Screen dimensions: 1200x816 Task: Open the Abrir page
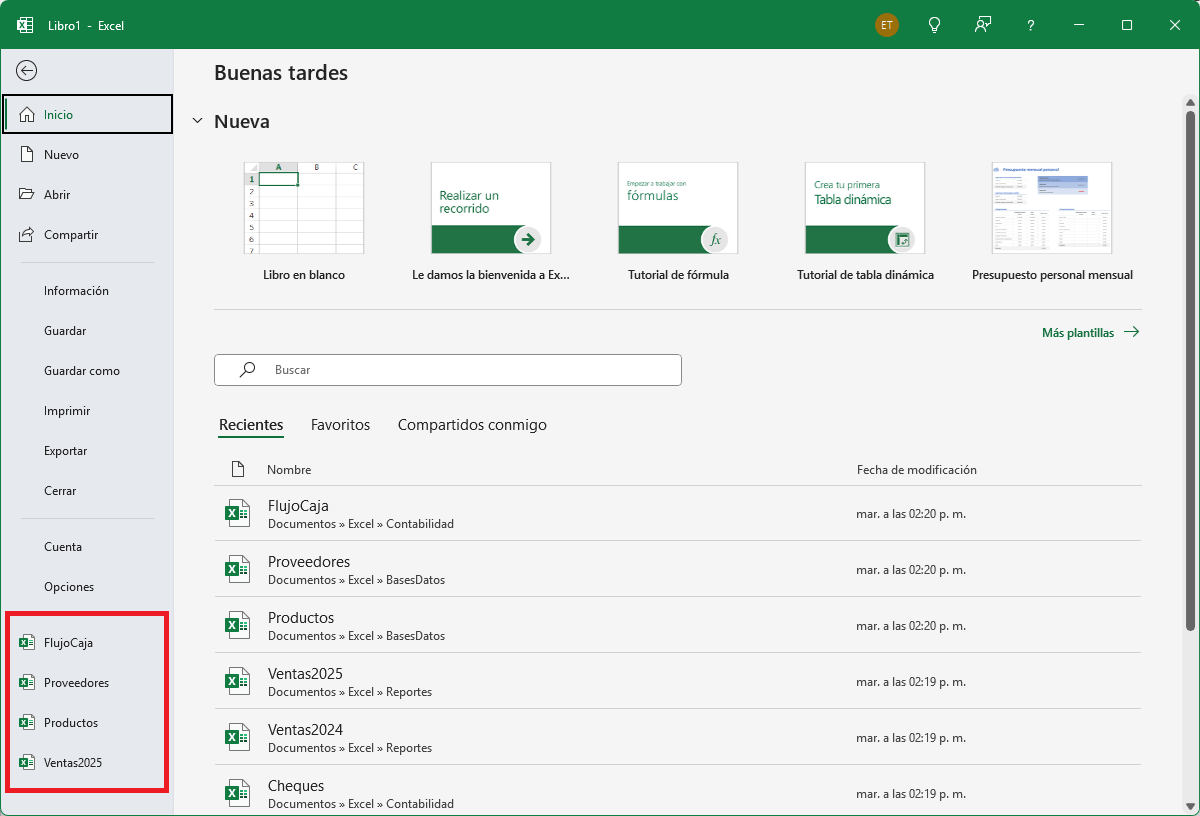click(x=88, y=195)
